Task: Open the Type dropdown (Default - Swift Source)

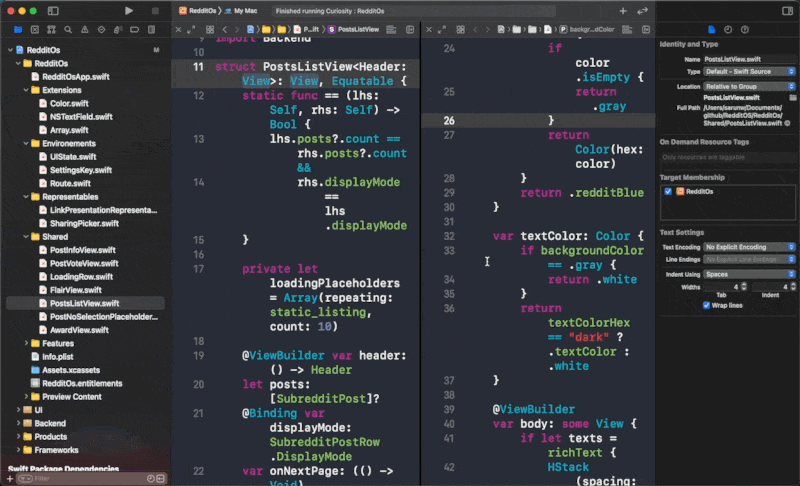Action: click(750, 72)
